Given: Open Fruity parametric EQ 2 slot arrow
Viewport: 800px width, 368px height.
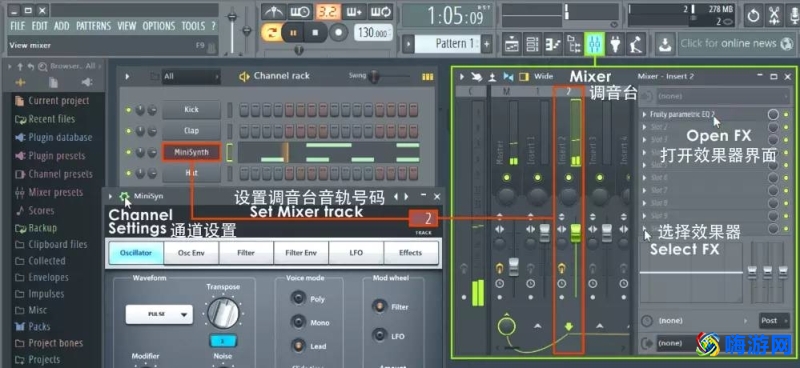Looking at the screenshot, I should tap(644, 114).
